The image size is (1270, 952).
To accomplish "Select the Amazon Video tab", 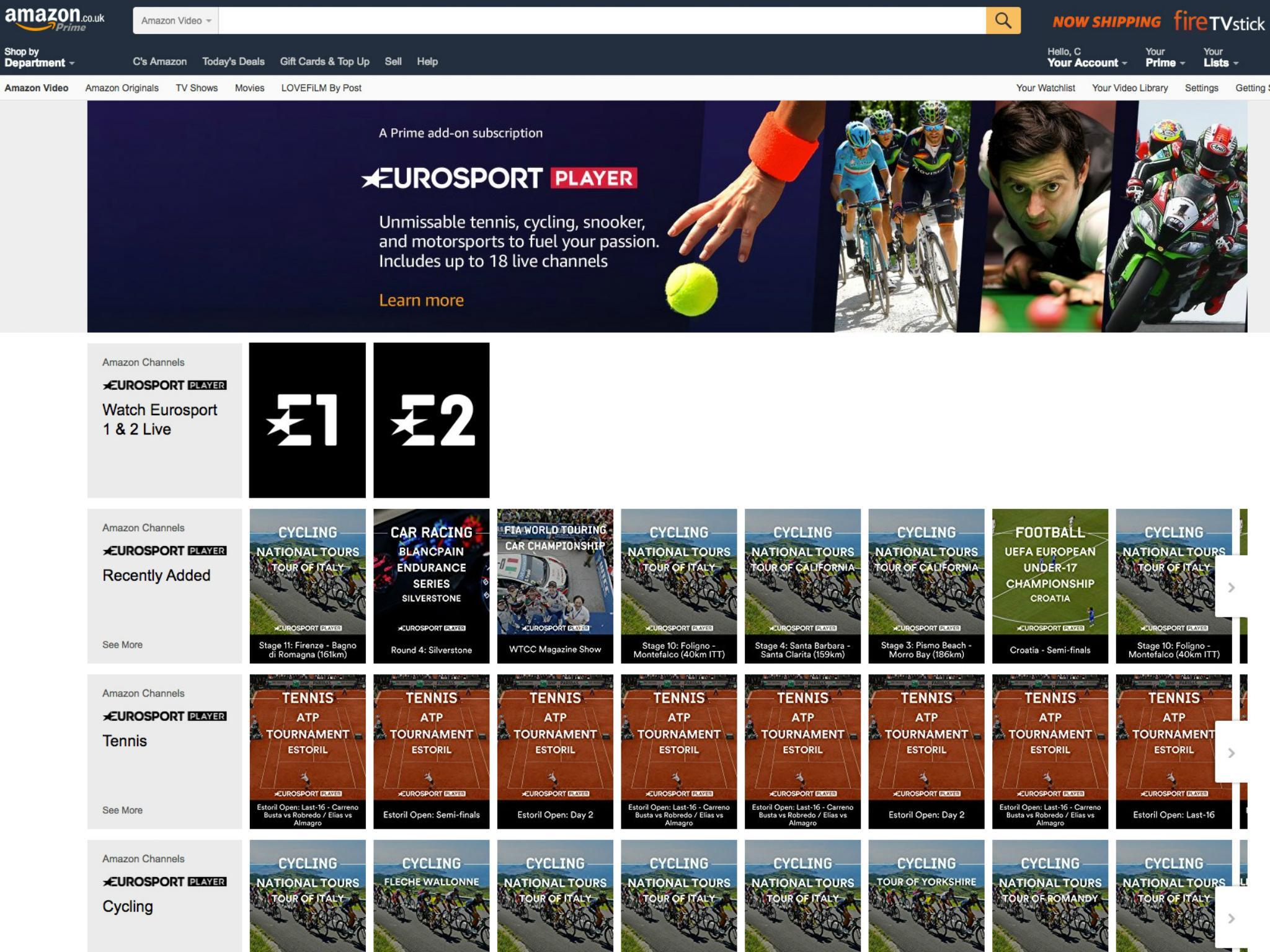I will click(x=36, y=88).
